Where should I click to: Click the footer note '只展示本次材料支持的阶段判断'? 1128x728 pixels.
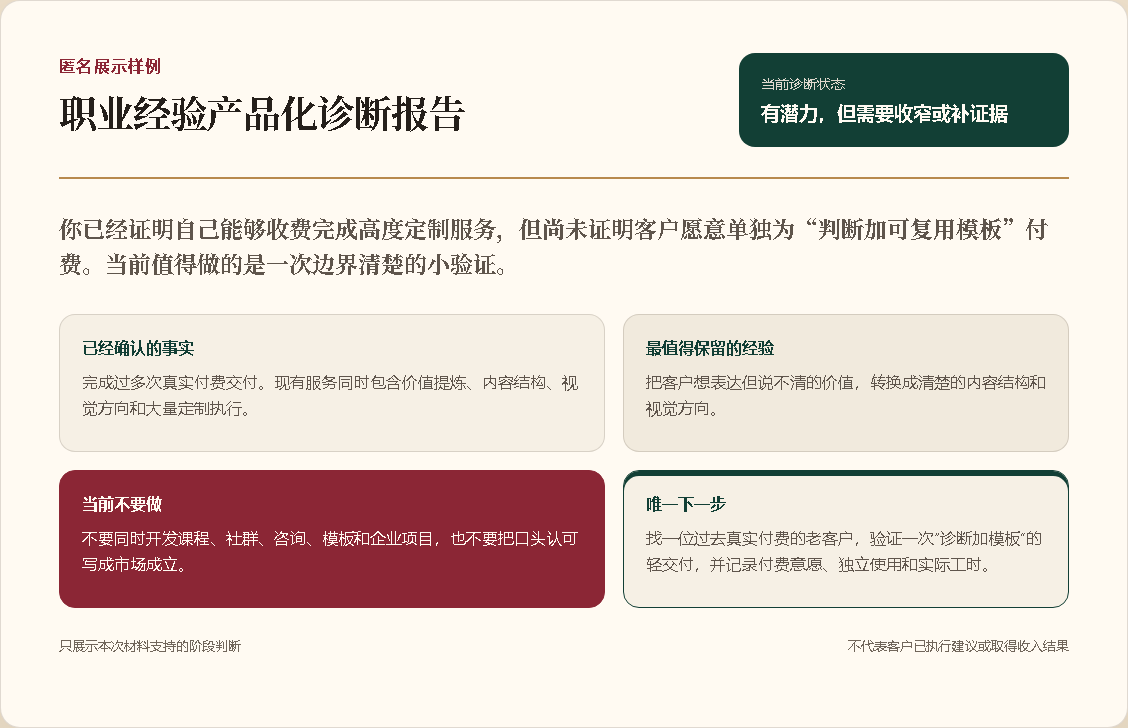click(x=150, y=646)
